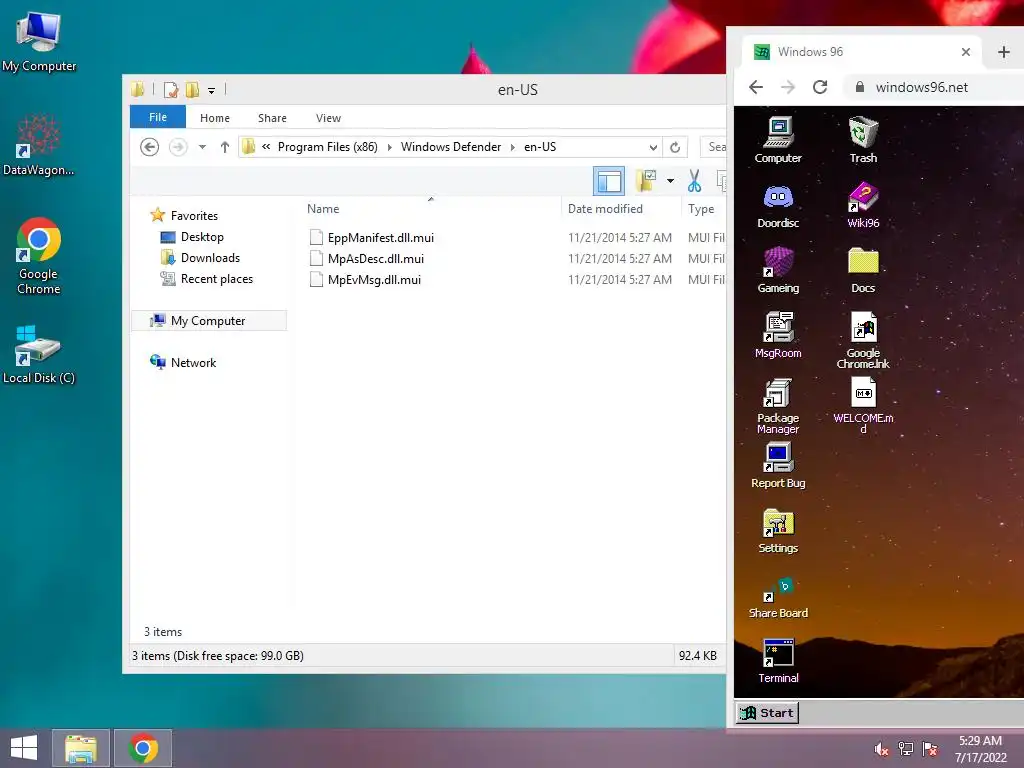Click the Explorer Forward arrow
1024x768 pixels.
point(178,147)
